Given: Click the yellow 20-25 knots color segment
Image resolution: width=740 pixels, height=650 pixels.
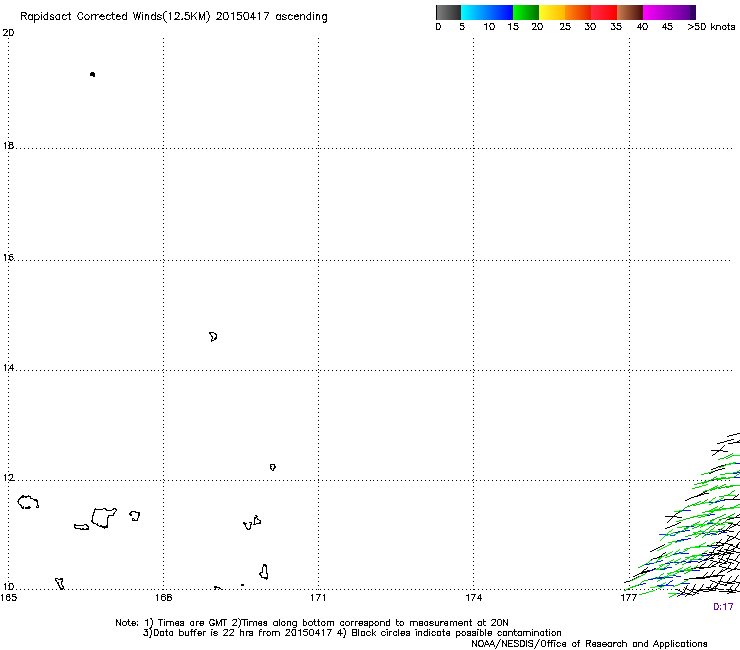Looking at the screenshot, I should 552,12.
